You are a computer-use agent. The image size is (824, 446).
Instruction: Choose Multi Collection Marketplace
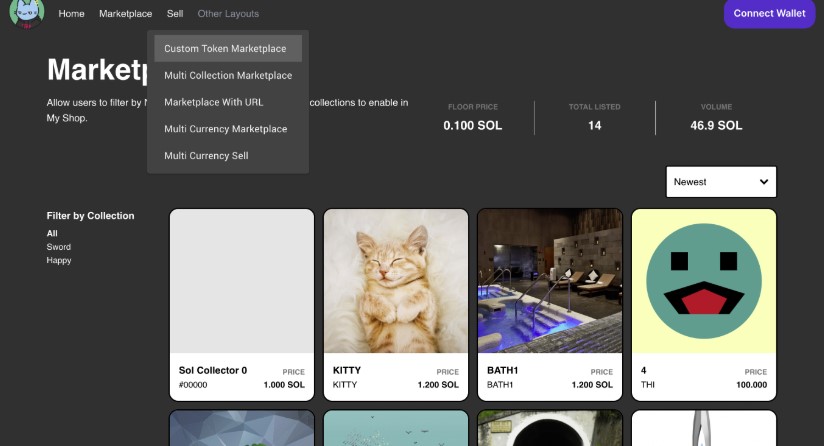coord(228,75)
